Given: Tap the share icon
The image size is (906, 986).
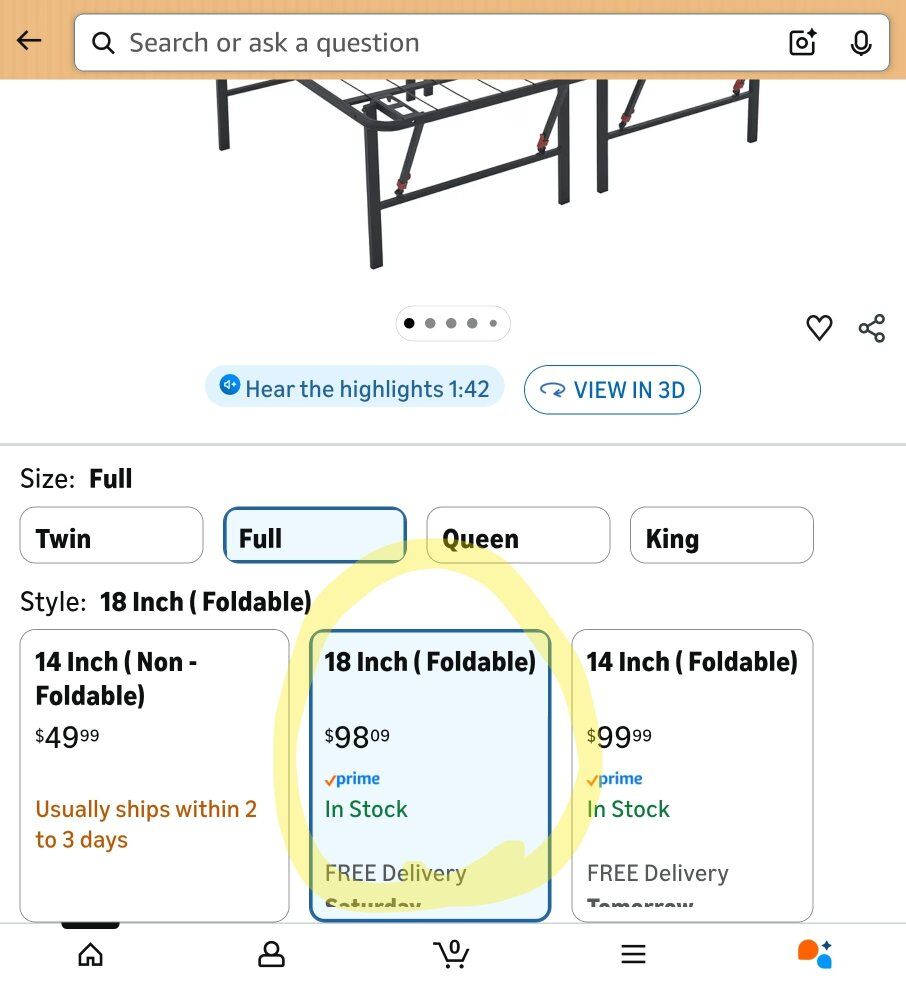Looking at the screenshot, I should [871, 328].
